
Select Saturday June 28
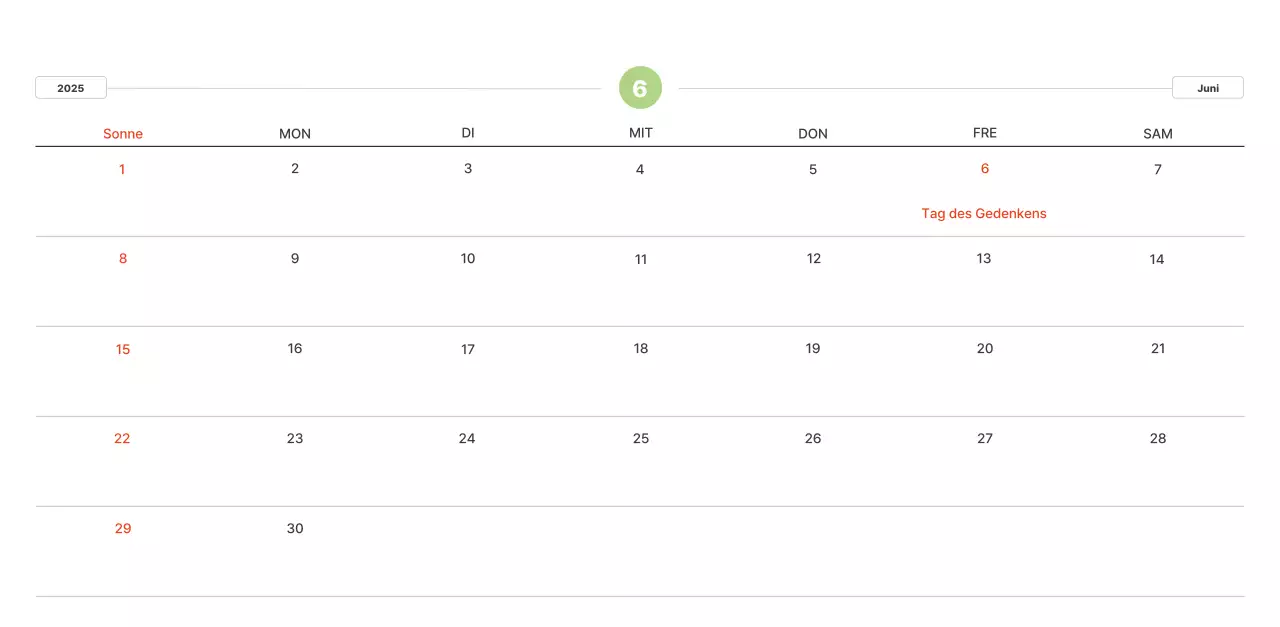(1158, 439)
